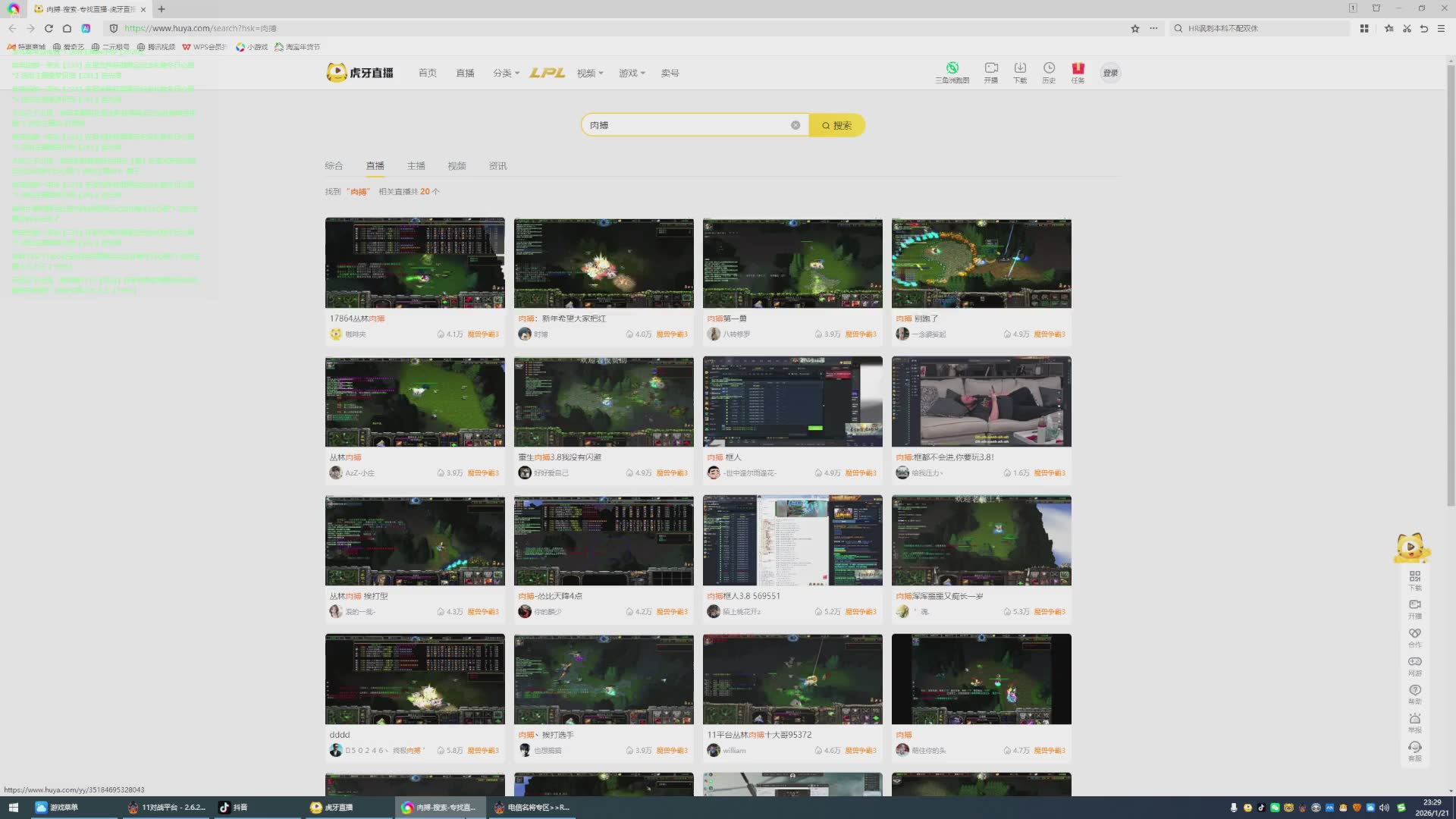
Task: Click the 网游 gamepad icon in sidebar
Action: point(1415,663)
